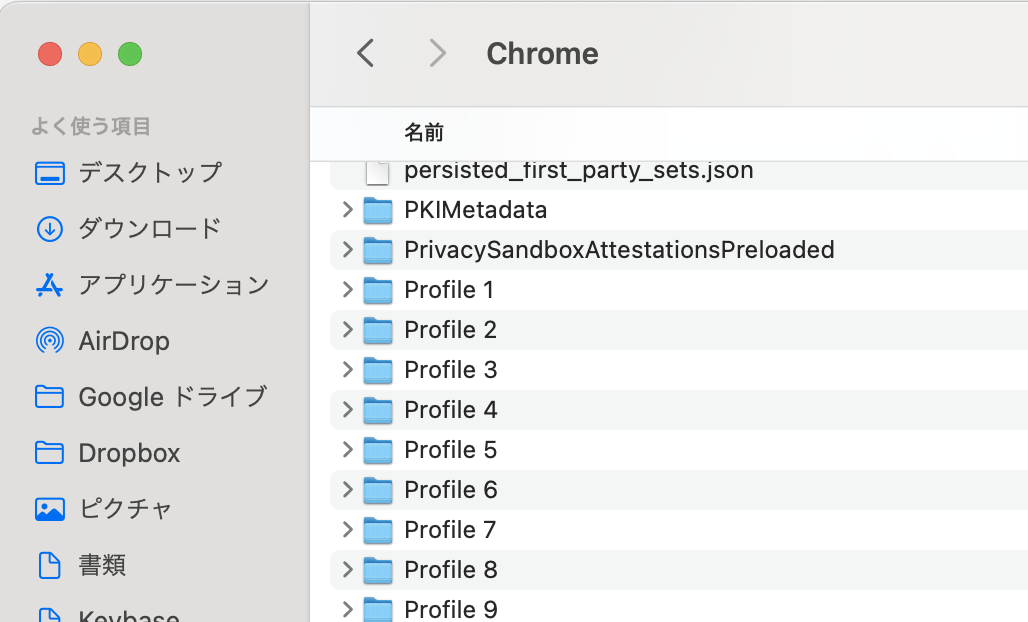Select the Profile 3 folder row
The width and height of the screenshot is (1028, 622).
click(450, 370)
